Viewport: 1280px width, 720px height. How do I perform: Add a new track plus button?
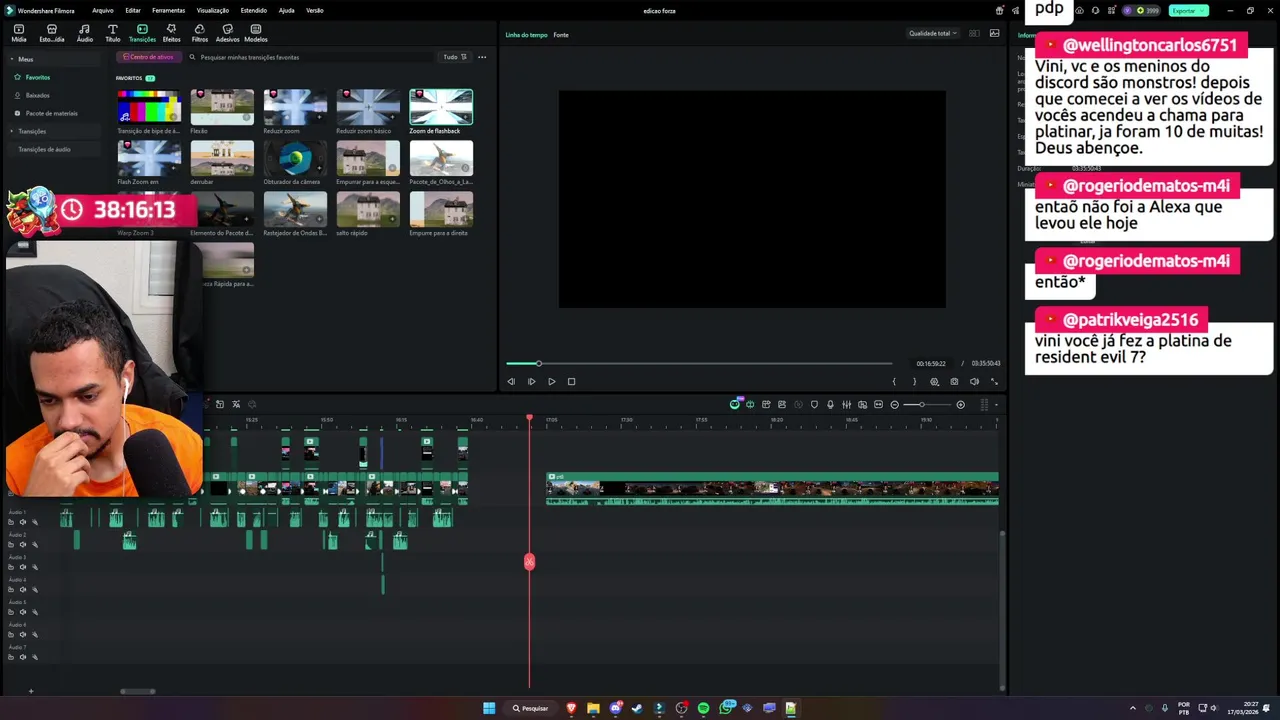click(x=30, y=691)
